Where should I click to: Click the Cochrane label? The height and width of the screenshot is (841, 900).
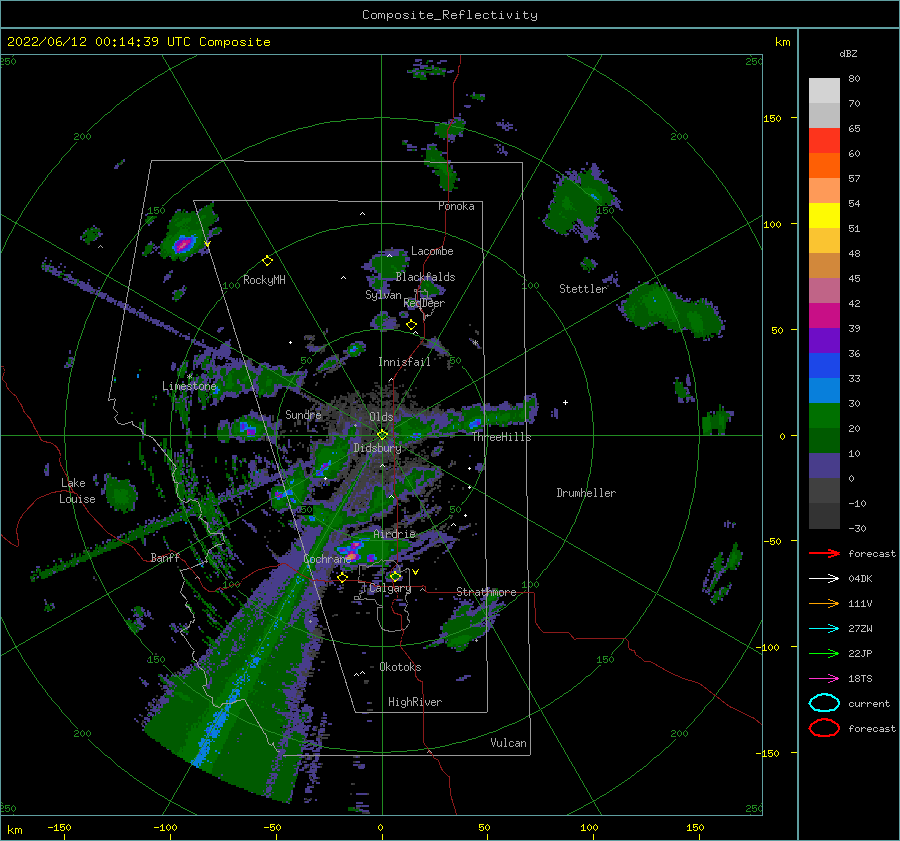point(327,559)
